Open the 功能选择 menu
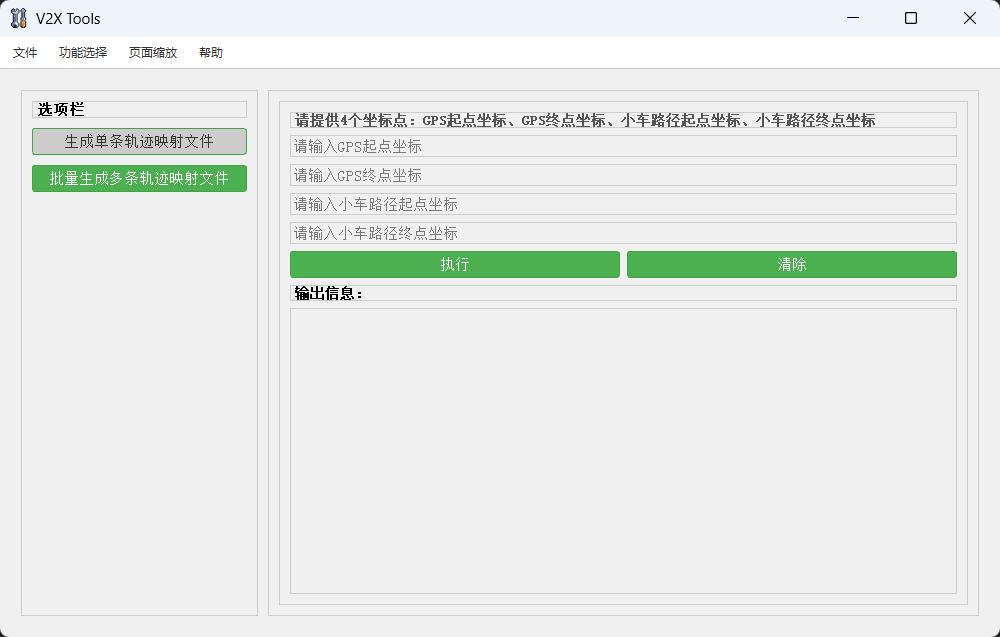This screenshot has height=637, width=1000. pos(83,53)
